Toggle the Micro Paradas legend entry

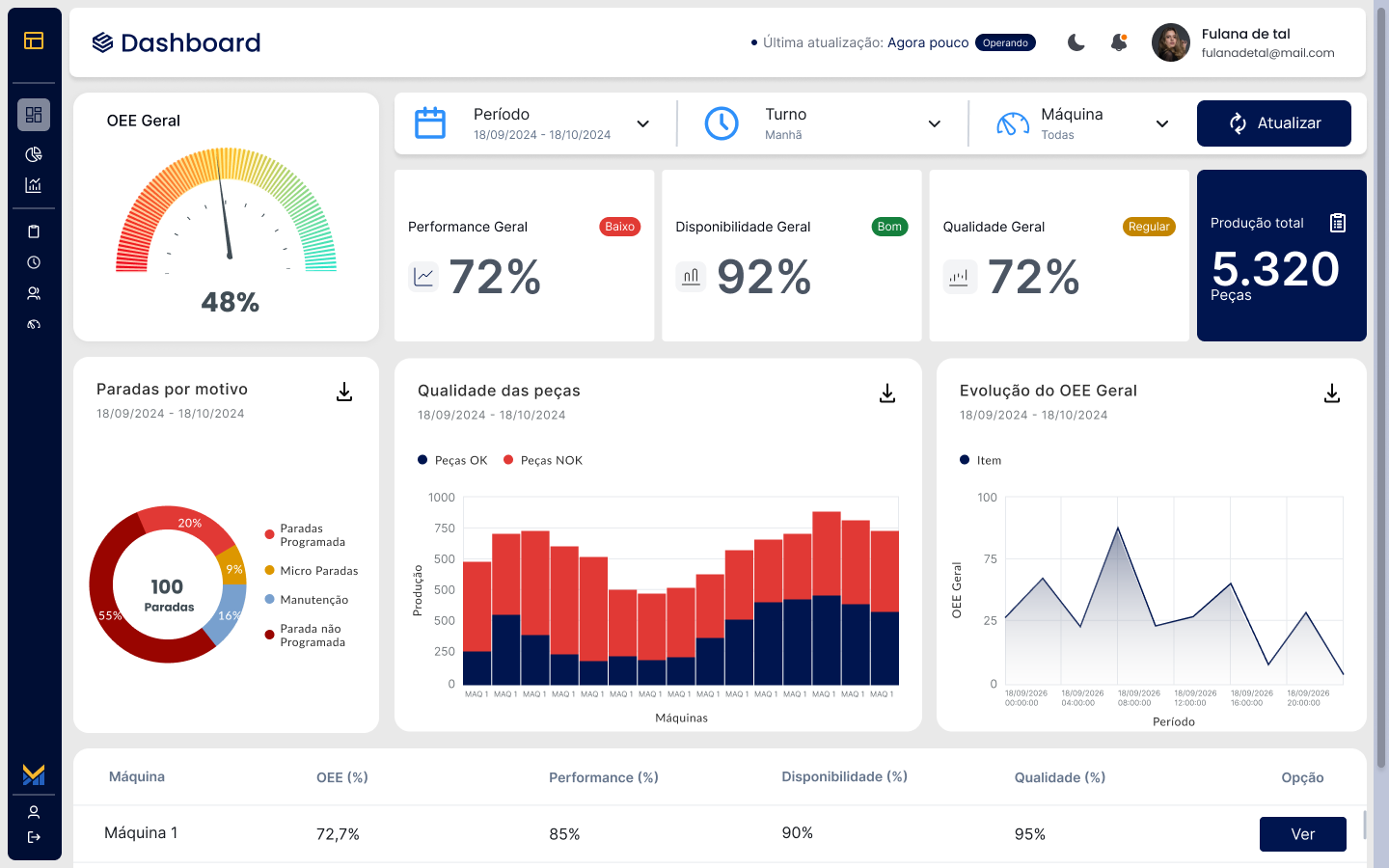(x=312, y=571)
